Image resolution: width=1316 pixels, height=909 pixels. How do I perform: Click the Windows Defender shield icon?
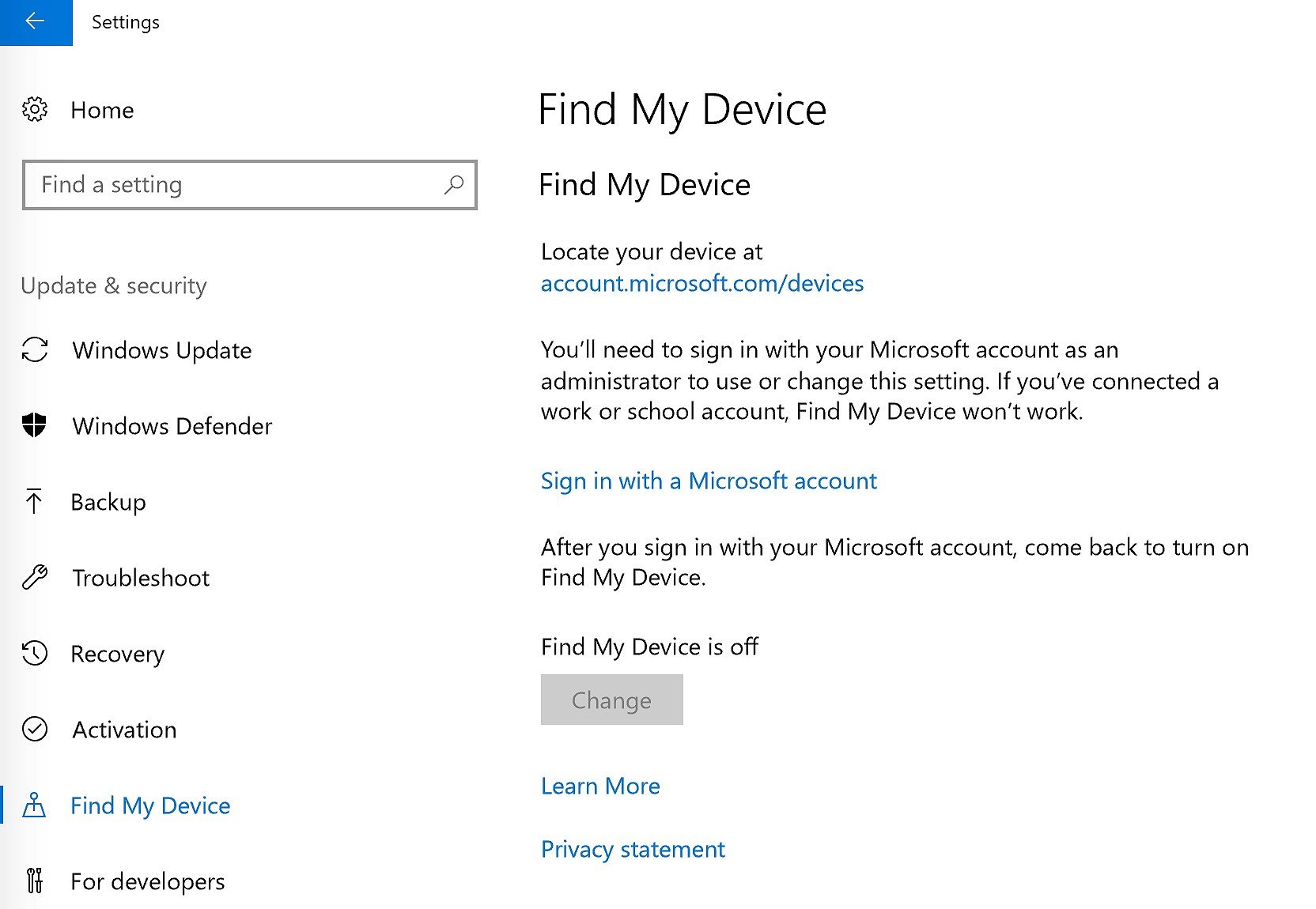coord(35,425)
